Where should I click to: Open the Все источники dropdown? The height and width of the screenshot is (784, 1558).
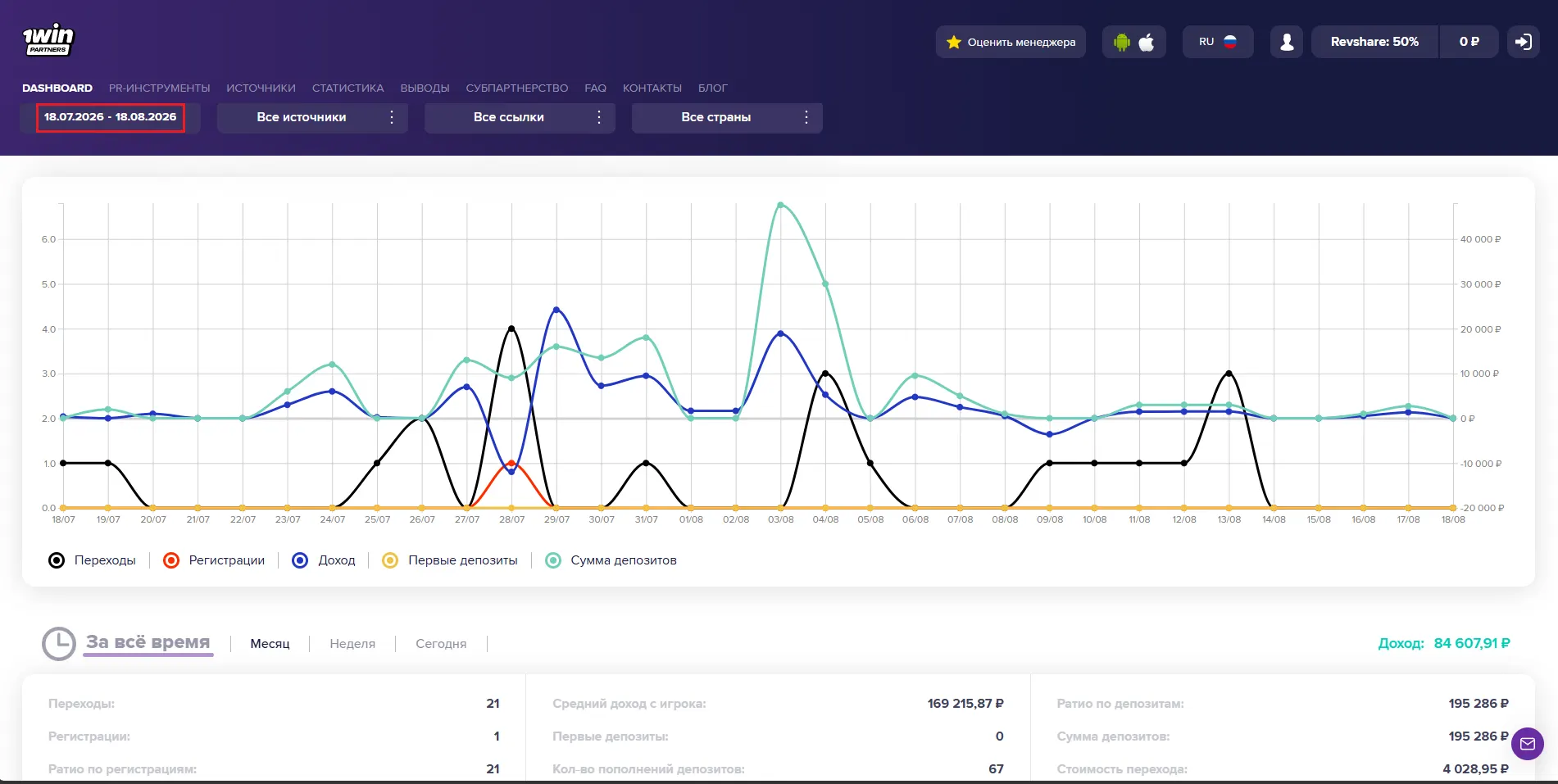[312, 117]
